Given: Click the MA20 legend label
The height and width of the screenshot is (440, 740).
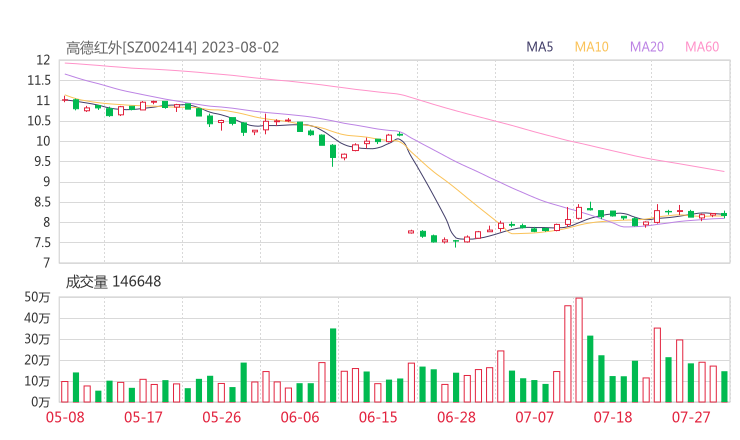Looking at the screenshot, I should pyautogui.click(x=647, y=47).
